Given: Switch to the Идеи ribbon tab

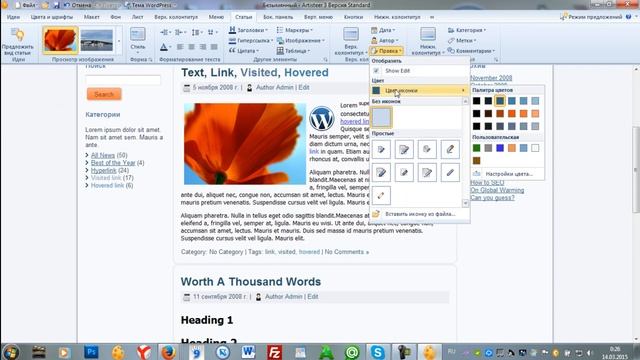Looking at the screenshot, I should click(13, 17).
